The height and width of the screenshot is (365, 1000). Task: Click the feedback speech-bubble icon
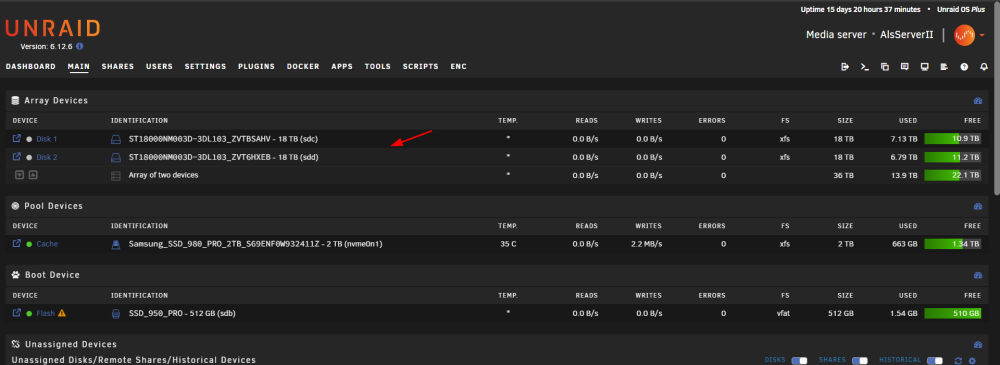tap(904, 66)
